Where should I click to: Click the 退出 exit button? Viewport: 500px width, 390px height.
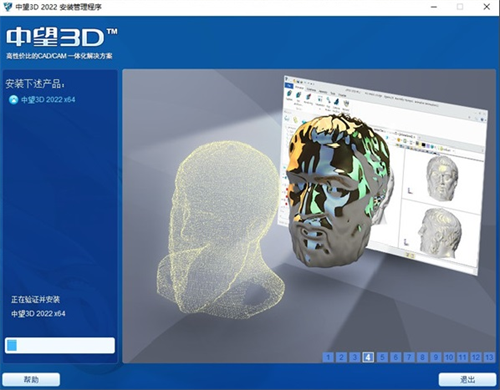[x=467, y=379]
